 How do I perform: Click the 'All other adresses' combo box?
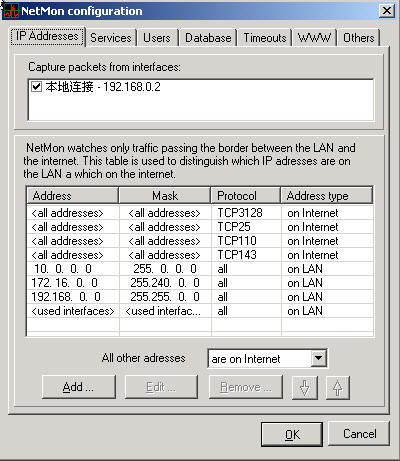click(x=267, y=359)
